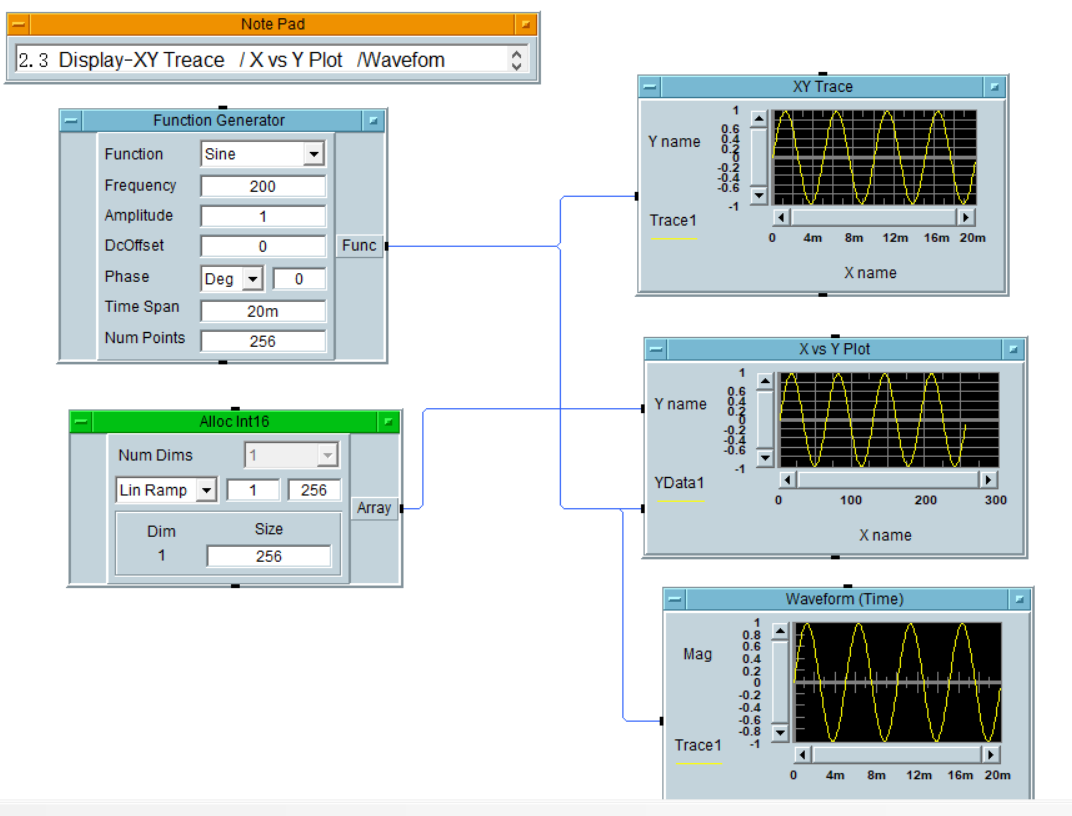Select the Frequency field showing 200
This screenshot has width=1072, height=816.
click(262, 185)
